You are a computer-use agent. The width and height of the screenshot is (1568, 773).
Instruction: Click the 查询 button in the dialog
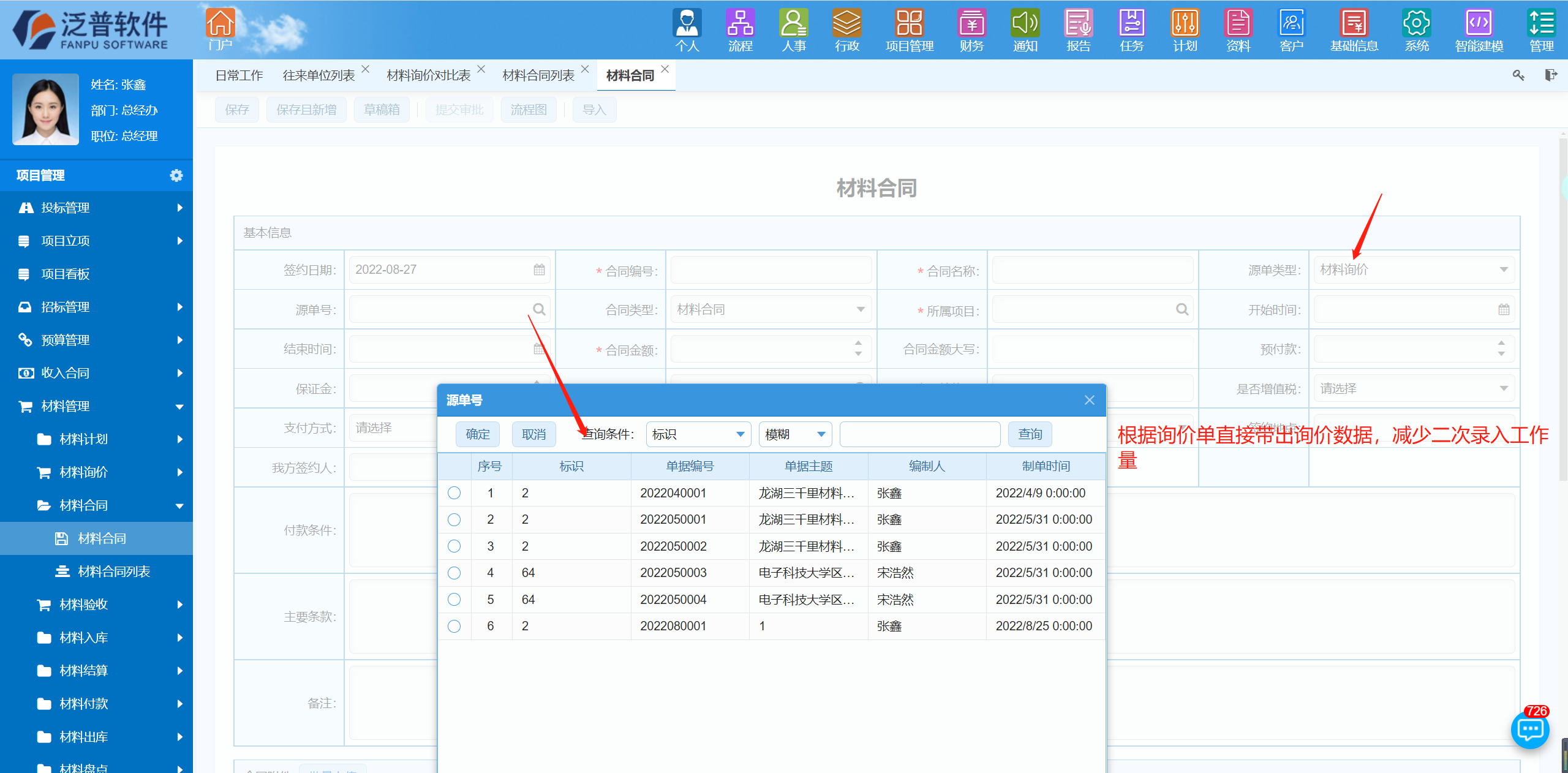click(1030, 434)
